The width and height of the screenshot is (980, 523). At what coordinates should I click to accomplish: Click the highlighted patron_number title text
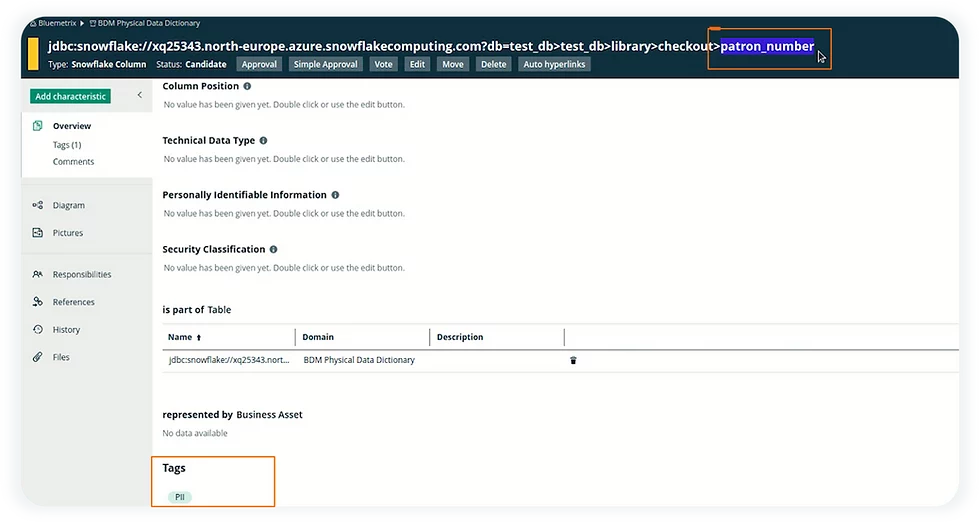tap(767, 46)
